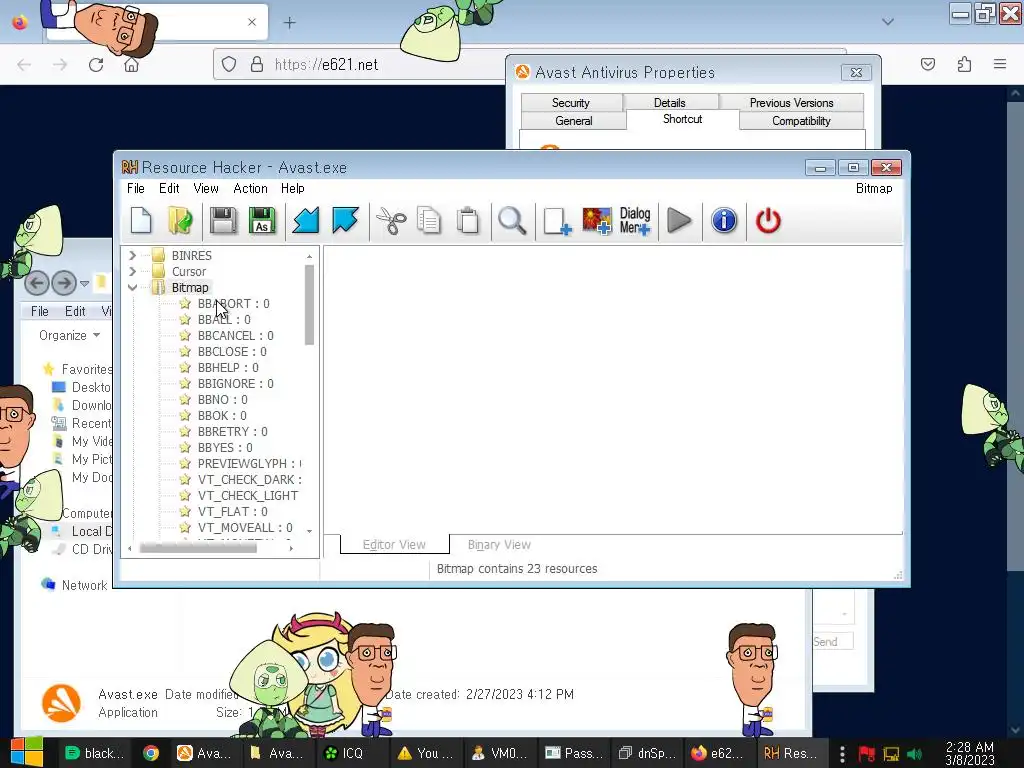Click the shield tracking protection icon
1024x768 pixels.
point(229,65)
